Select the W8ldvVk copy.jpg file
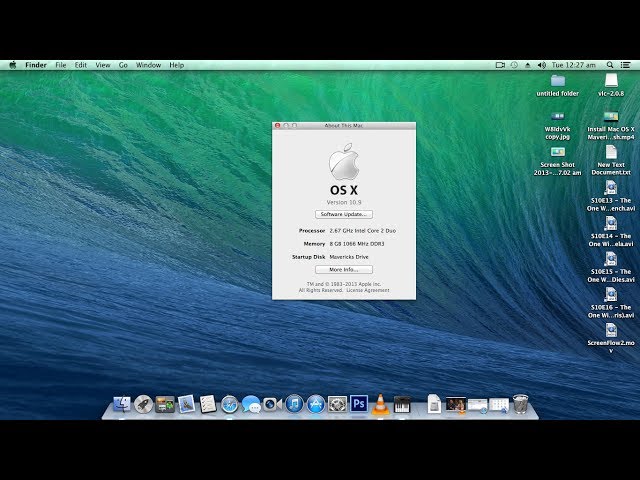640x480 pixels. 558,125
